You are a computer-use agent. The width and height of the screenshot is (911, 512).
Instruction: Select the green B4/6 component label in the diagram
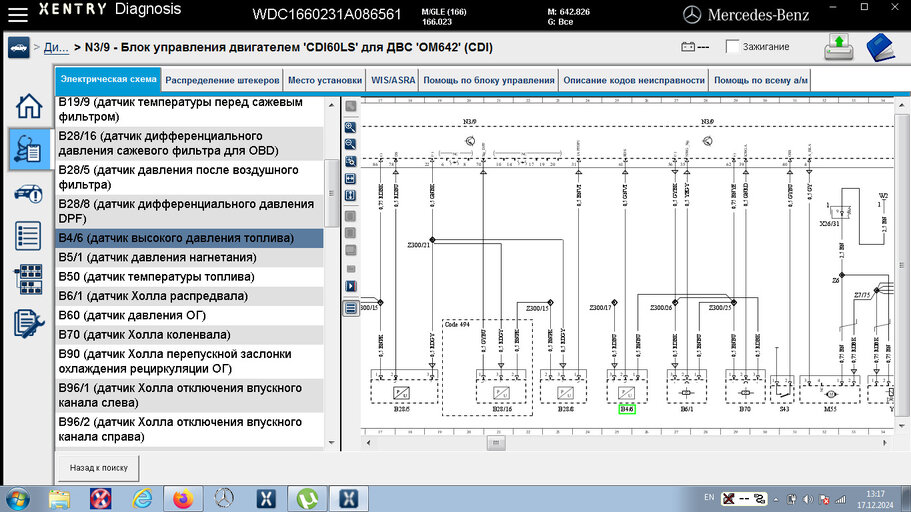tap(627, 409)
